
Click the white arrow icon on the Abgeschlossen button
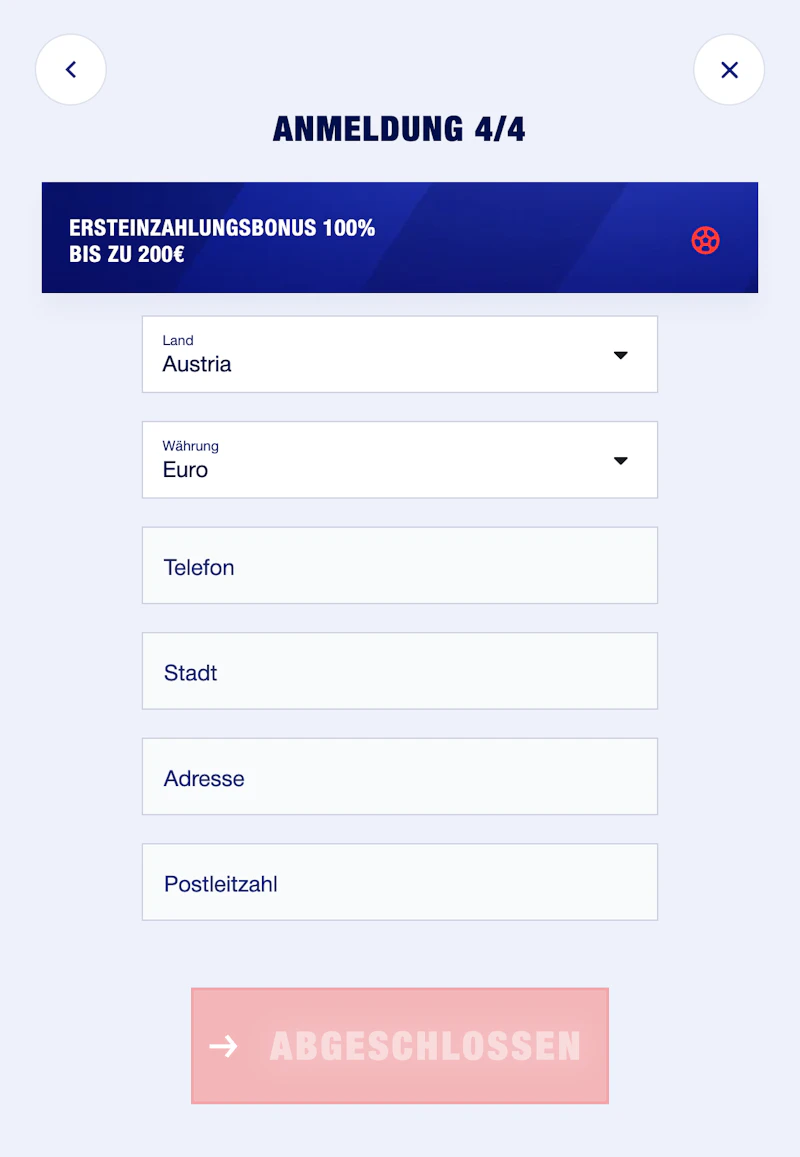point(224,1046)
